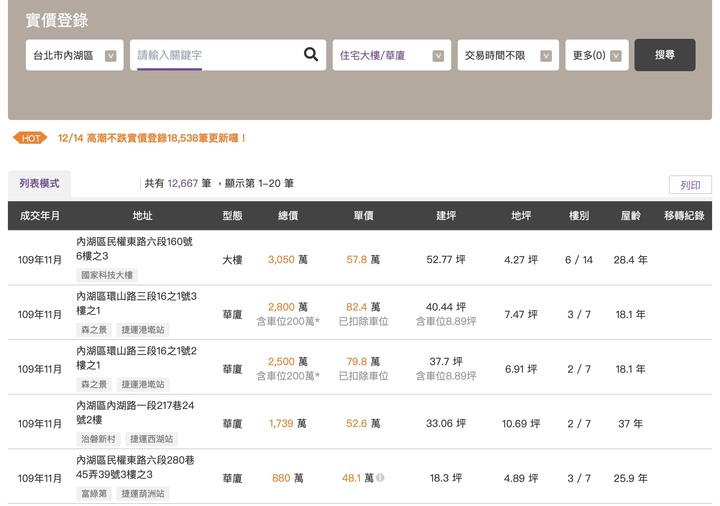Click the 2,500 萬 total price
This screenshot has height=506, width=720.
288,362
